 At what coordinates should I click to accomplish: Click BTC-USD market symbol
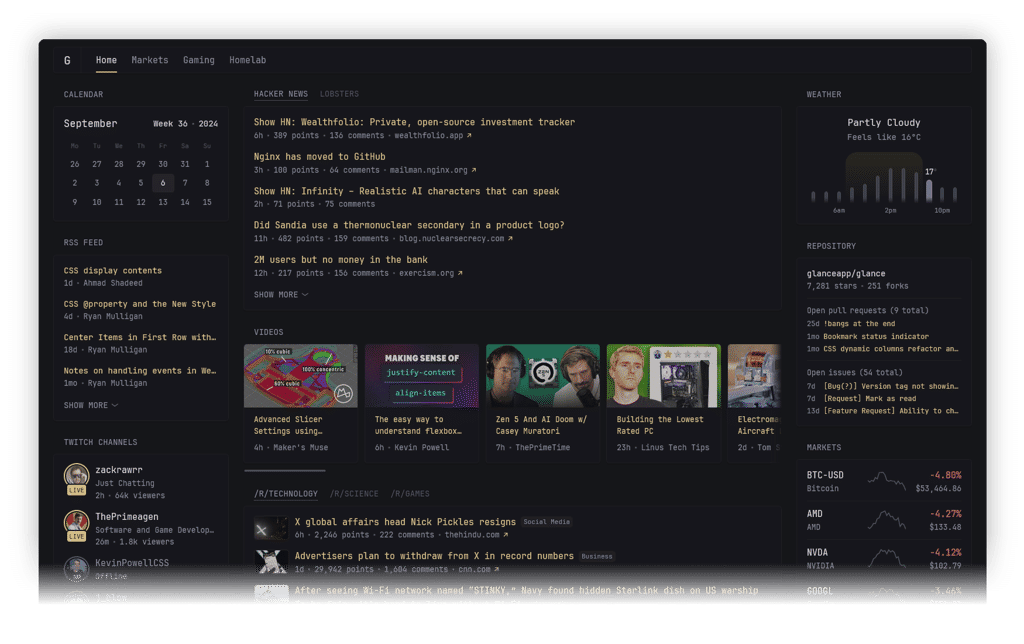pos(825,475)
